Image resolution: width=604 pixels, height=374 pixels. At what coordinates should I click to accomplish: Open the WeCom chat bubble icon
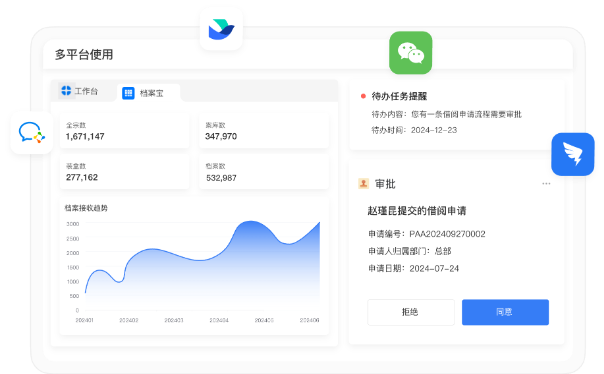click(x=32, y=133)
